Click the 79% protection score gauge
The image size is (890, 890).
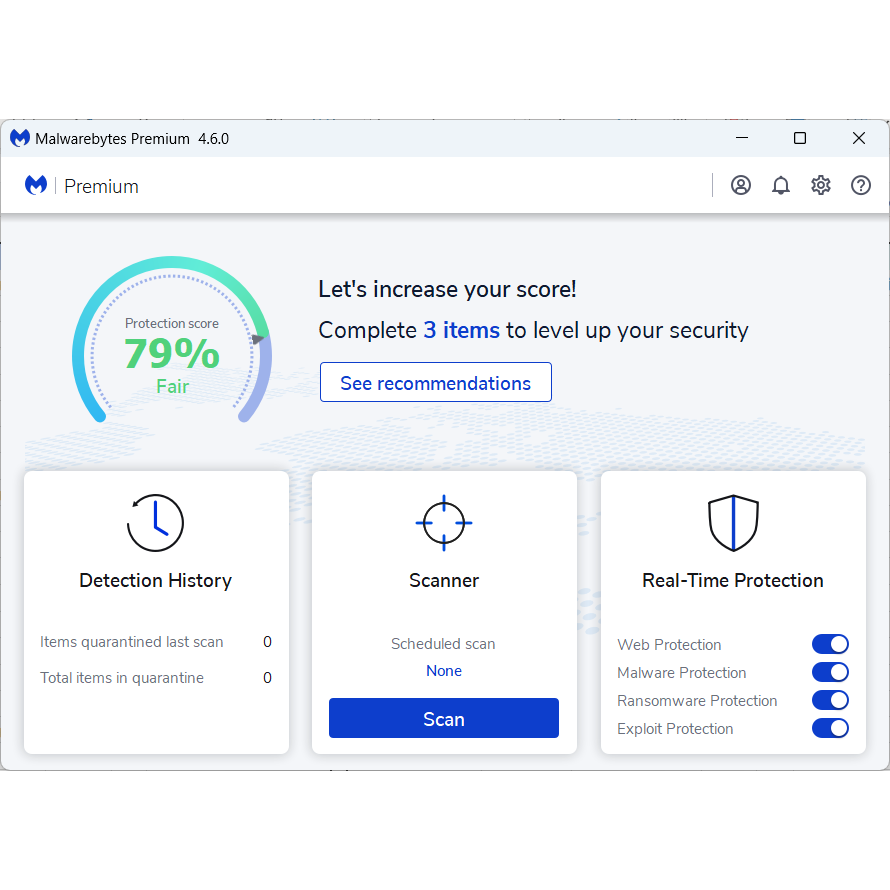click(171, 353)
